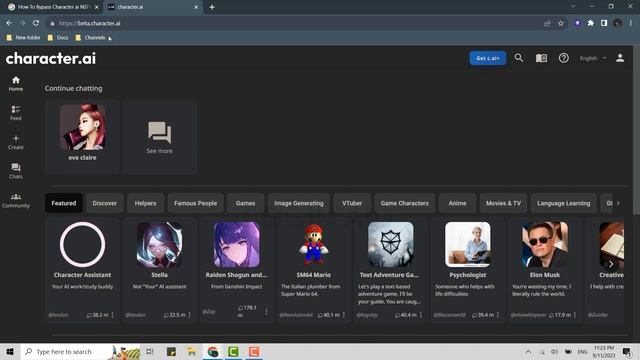
Task: Open a new browser tab
Action: (212, 7)
